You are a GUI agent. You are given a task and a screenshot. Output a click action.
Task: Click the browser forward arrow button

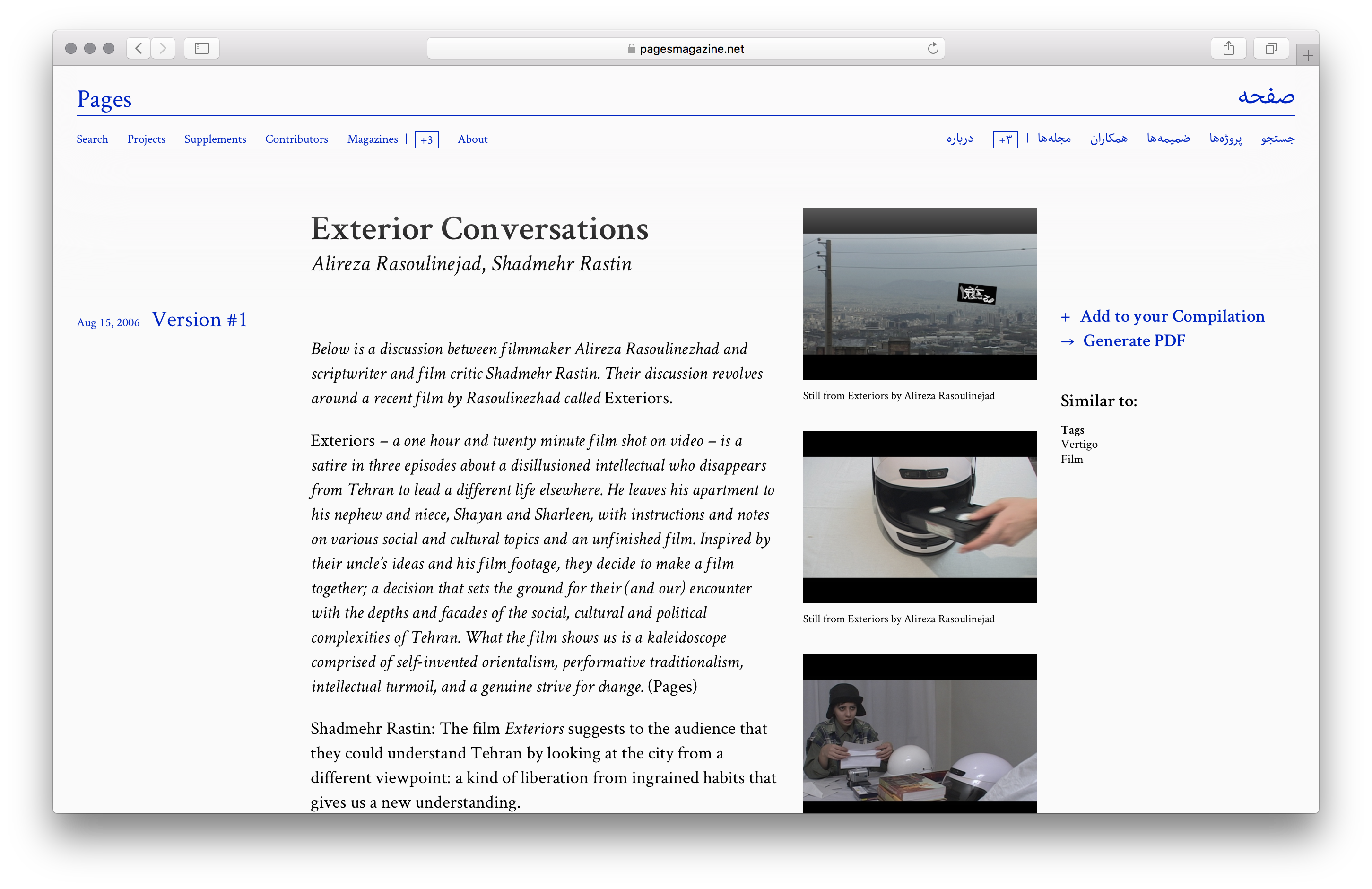coord(163,48)
